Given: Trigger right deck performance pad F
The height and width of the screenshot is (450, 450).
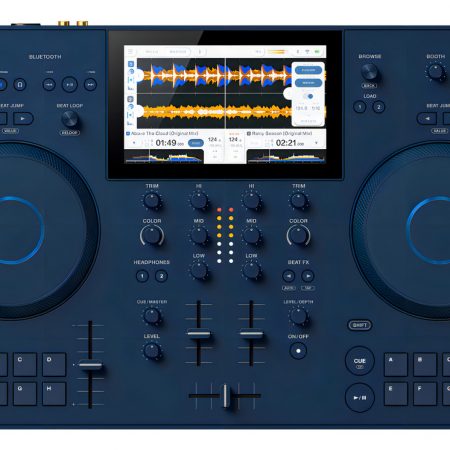Looking at the screenshot, I should [x=425, y=394].
